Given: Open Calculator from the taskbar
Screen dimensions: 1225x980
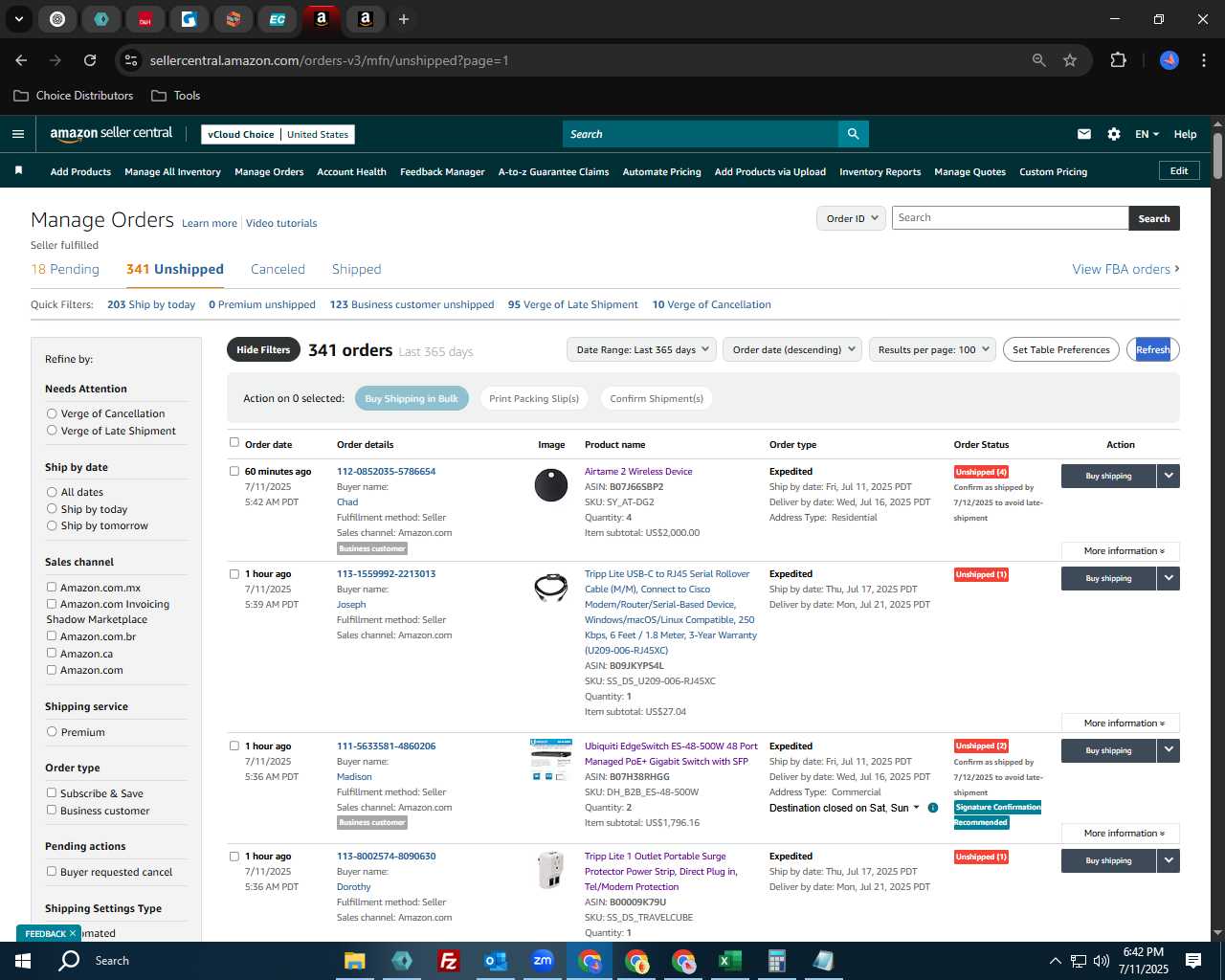Looking at the screenshot, I should click(776, 961).
